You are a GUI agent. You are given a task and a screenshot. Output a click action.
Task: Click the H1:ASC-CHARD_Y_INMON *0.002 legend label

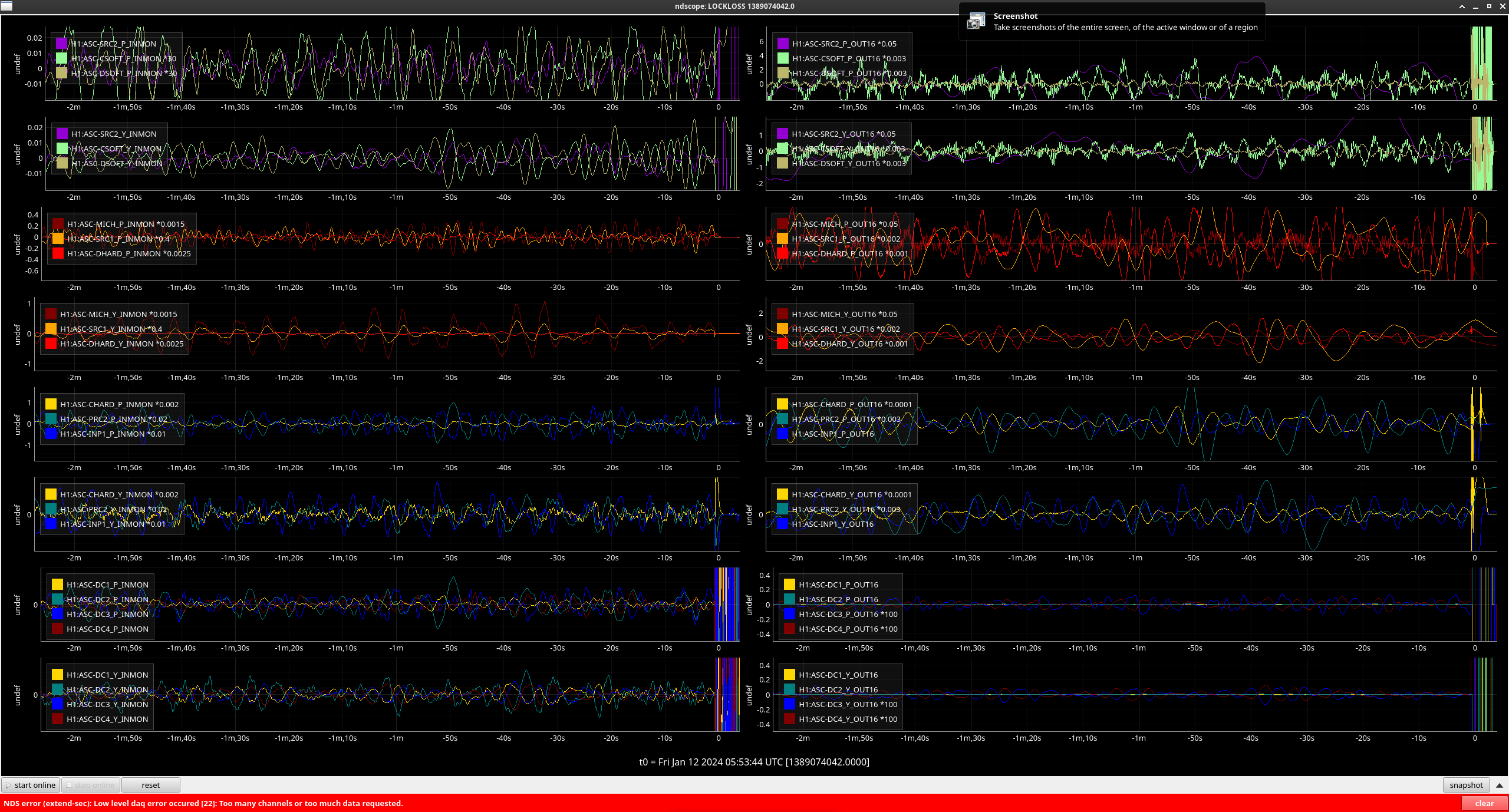pos(119,495)
